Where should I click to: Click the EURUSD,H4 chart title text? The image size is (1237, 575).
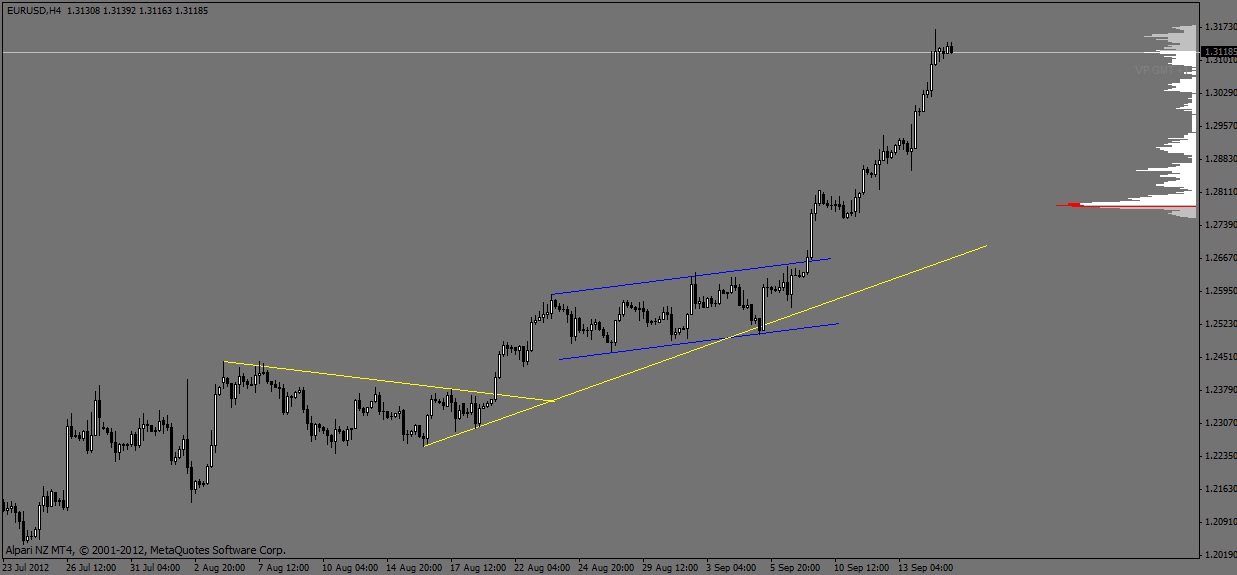pos(33,8)
